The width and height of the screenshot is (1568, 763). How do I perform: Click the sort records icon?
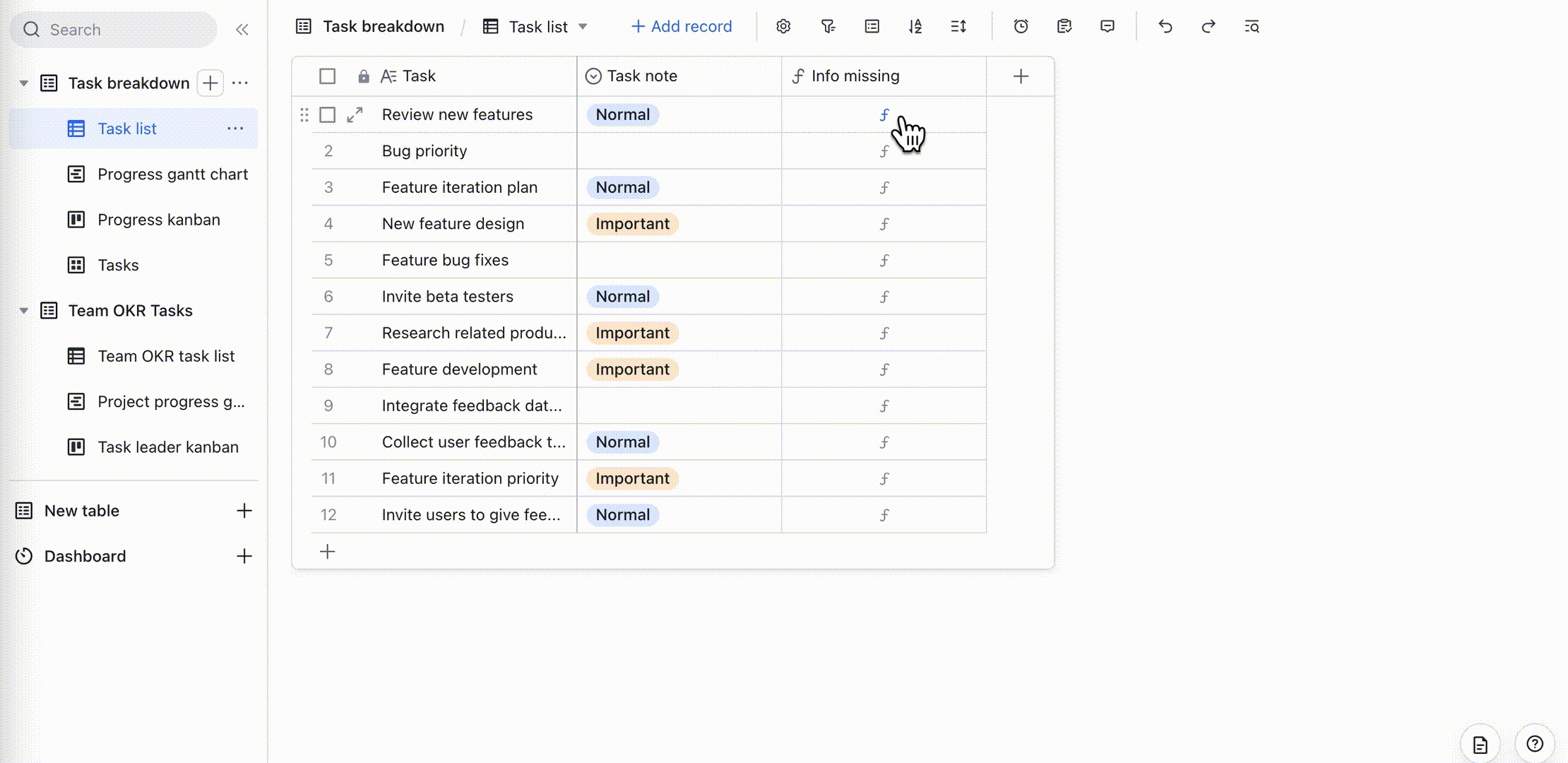tap(915, 27)
